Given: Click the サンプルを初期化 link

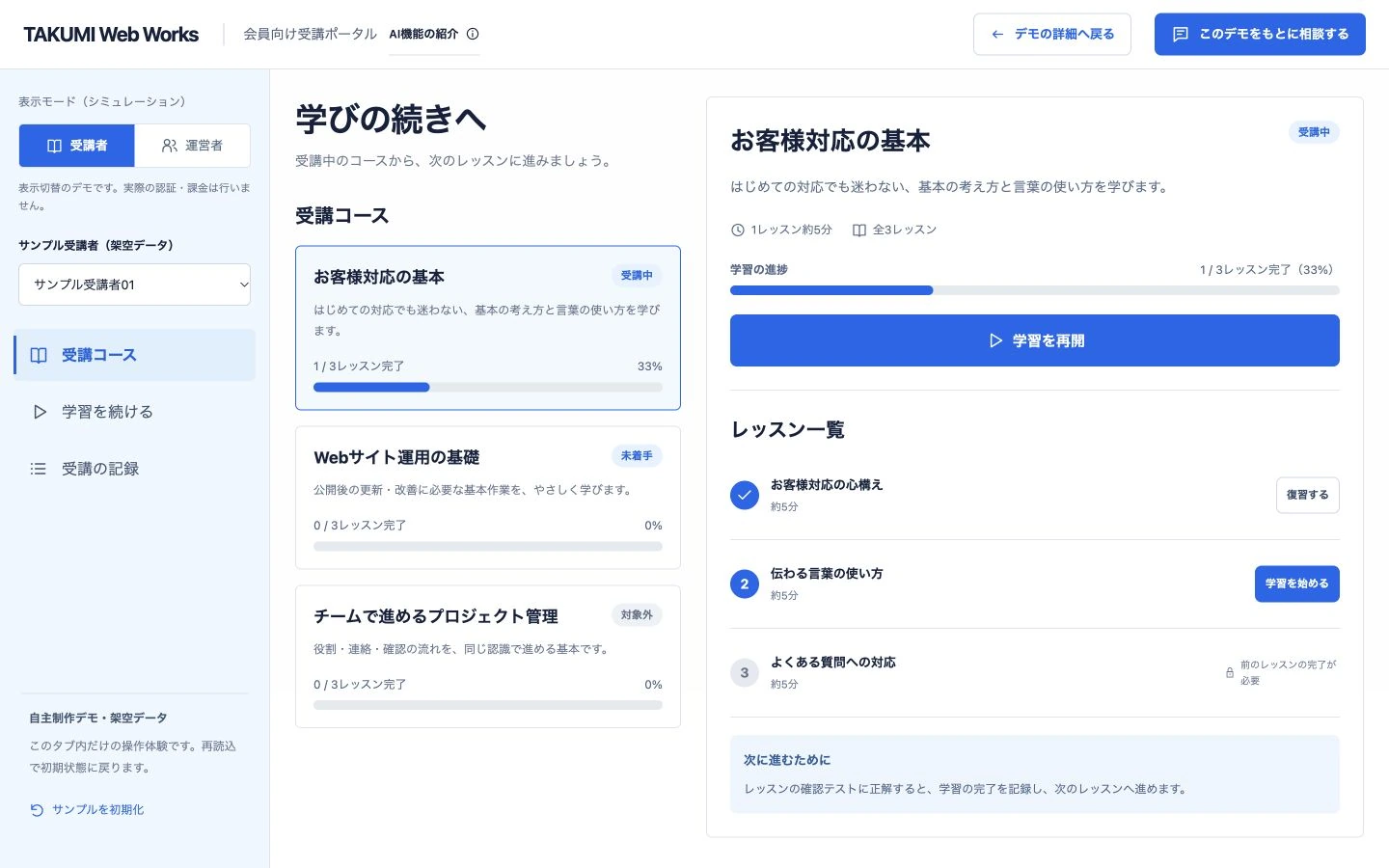Looking at the screenshot, I should click(87, 810).
